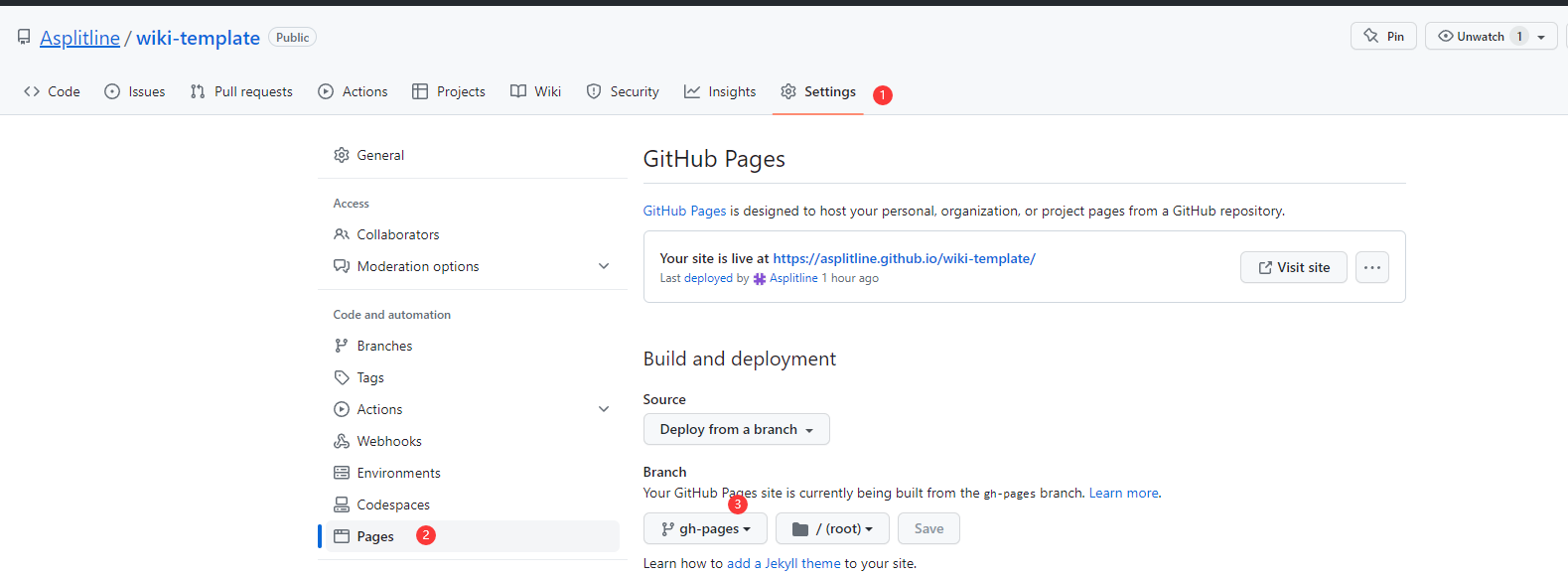Open the Security tab
The width and height of the screenshot is (1568, 576).
(623, 91)
